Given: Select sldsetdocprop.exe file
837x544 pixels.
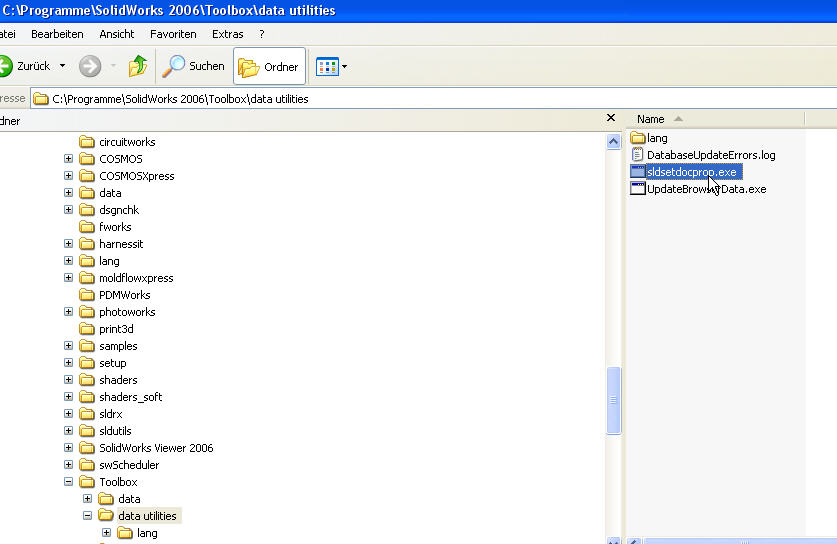Looking at the screenshot, I should point(686,172).
